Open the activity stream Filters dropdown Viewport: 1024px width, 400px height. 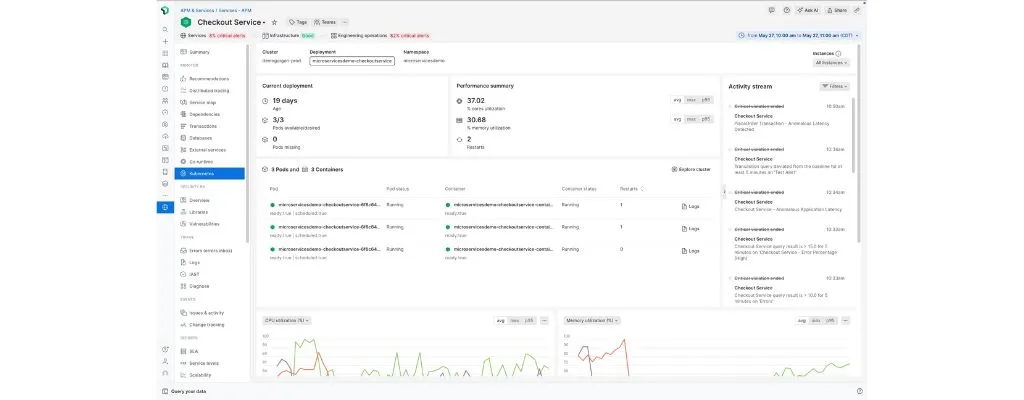pyautogui.click(x=835, y=86)
